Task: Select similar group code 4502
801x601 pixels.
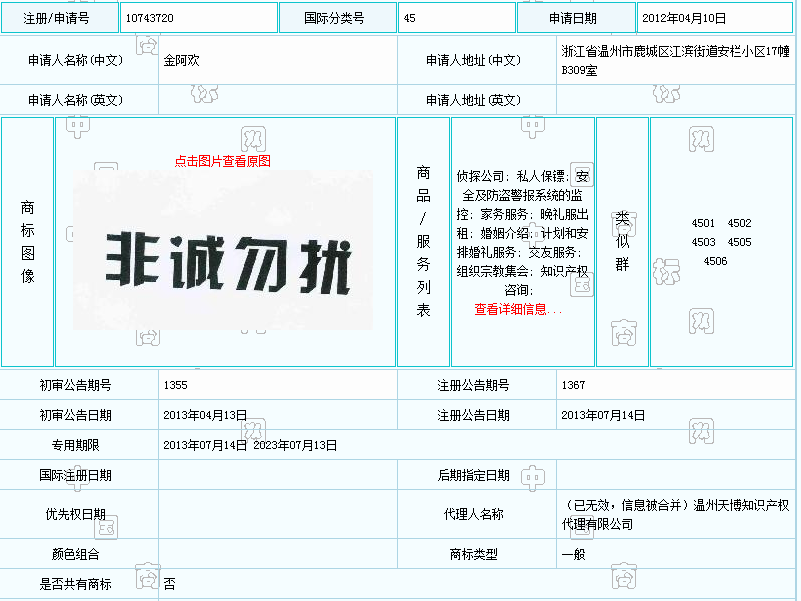Action: point(739,224)
